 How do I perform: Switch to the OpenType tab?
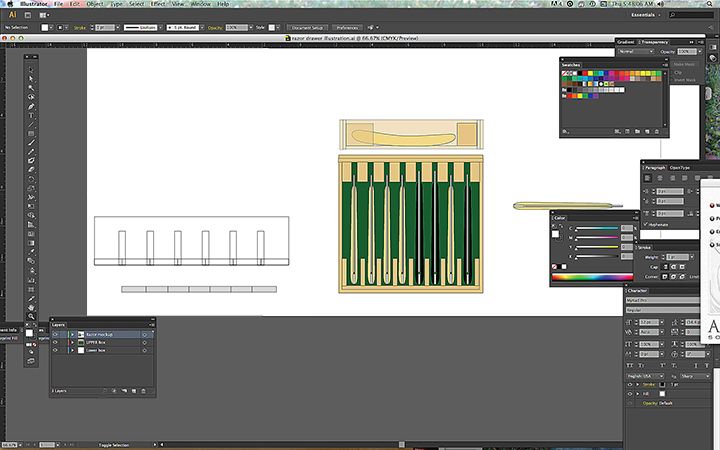(680, 167)
